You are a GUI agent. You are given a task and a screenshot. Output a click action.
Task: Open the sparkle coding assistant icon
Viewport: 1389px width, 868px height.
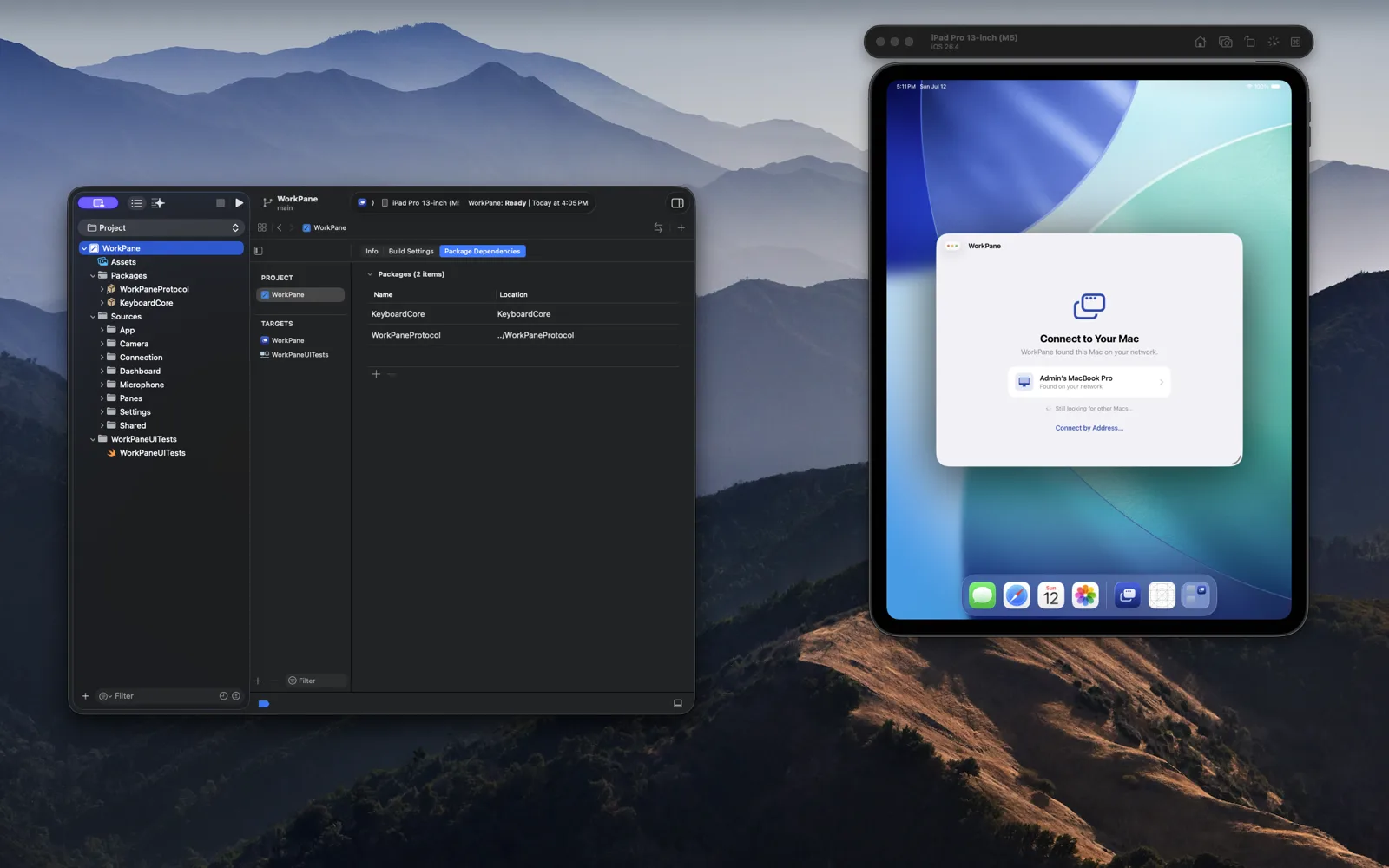point(158,203)
